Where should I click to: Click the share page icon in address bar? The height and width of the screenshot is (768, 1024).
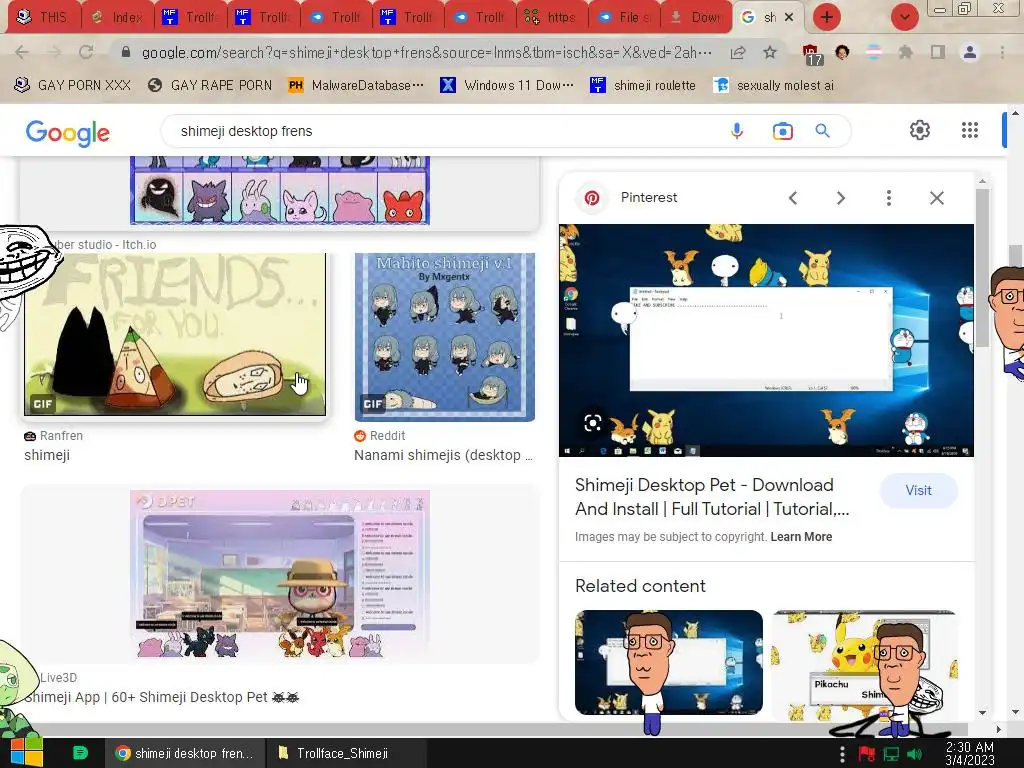(738, 52)
